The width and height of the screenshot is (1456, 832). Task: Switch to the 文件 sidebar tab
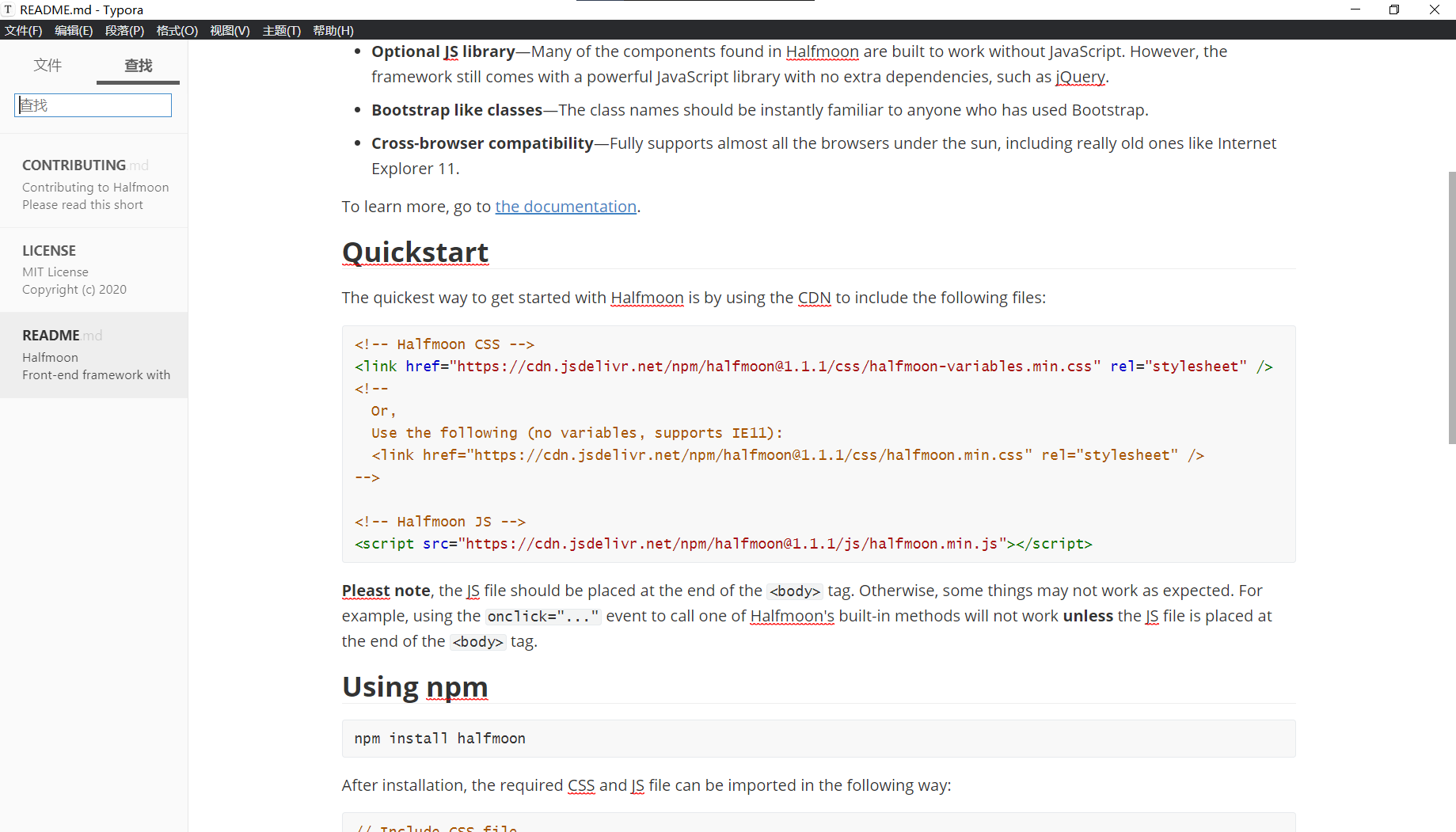48,65
